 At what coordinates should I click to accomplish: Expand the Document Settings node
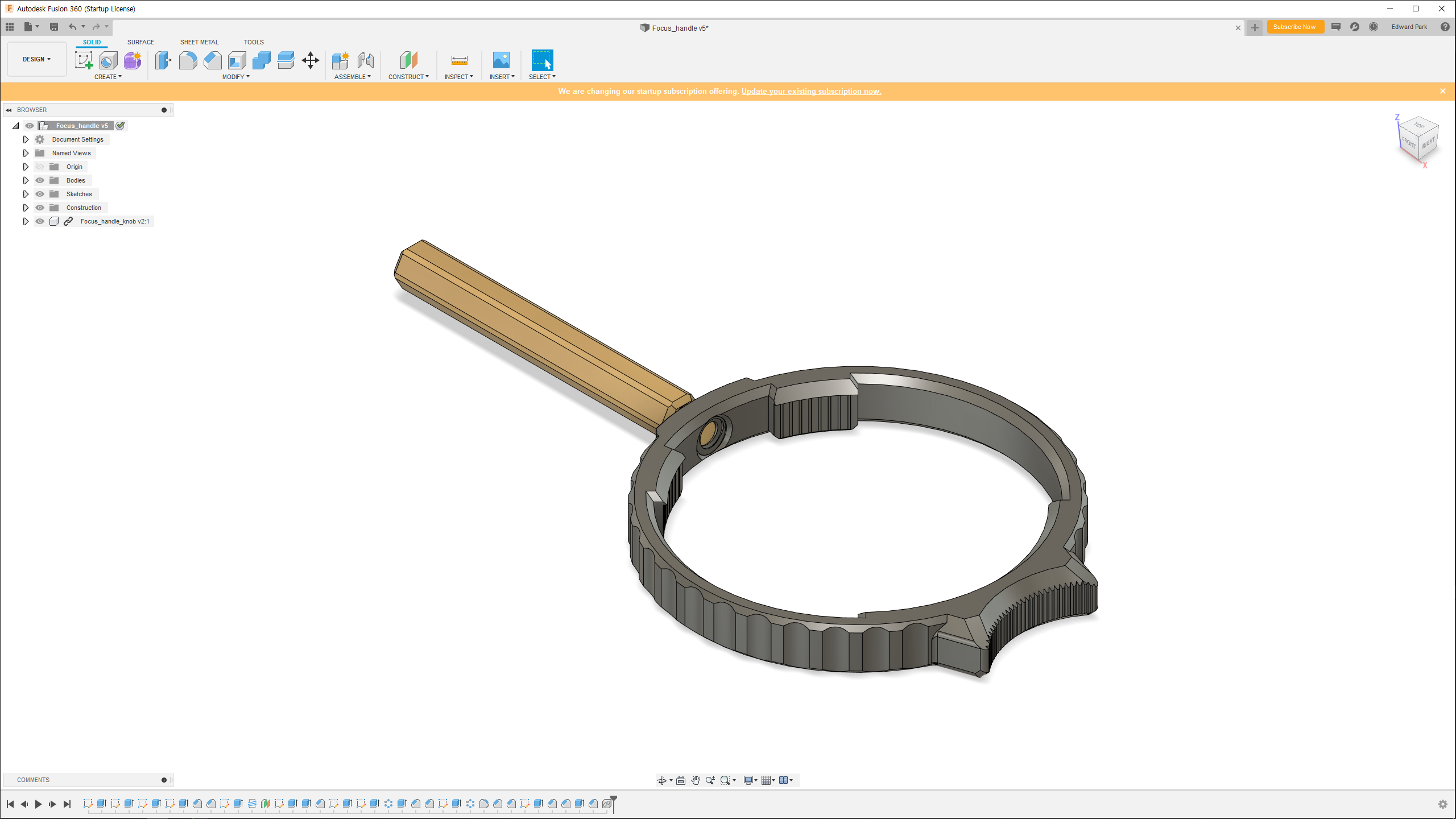click(26, 139)
